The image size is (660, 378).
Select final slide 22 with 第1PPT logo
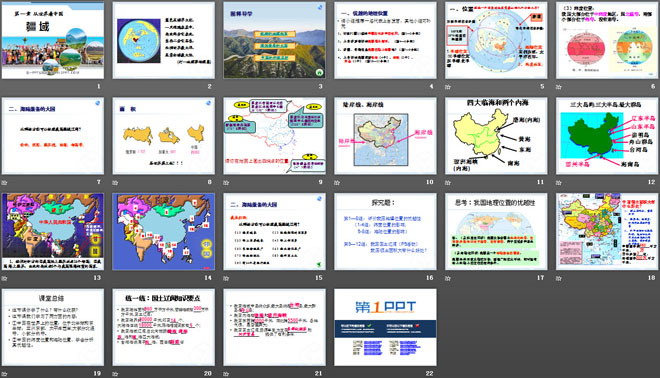pyautogui.click(x=385, y=327)
